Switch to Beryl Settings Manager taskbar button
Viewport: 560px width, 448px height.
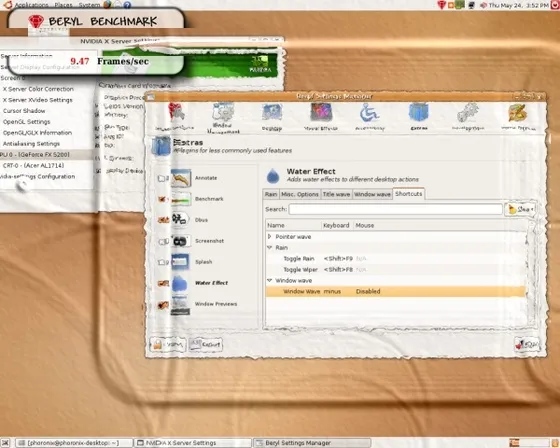pyautogui.click(x=312, y=443)
